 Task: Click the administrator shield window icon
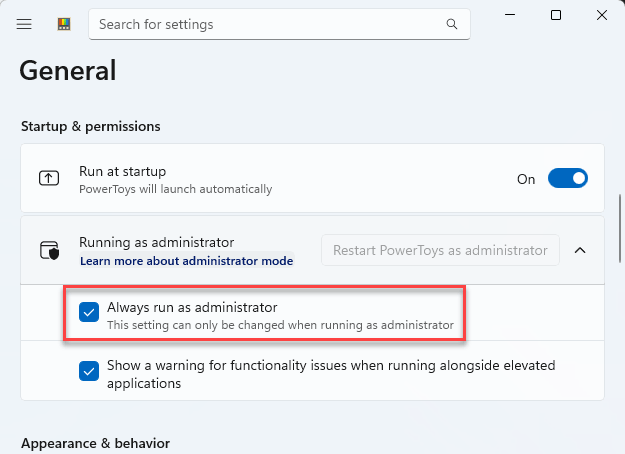click(x=49, y=250)
